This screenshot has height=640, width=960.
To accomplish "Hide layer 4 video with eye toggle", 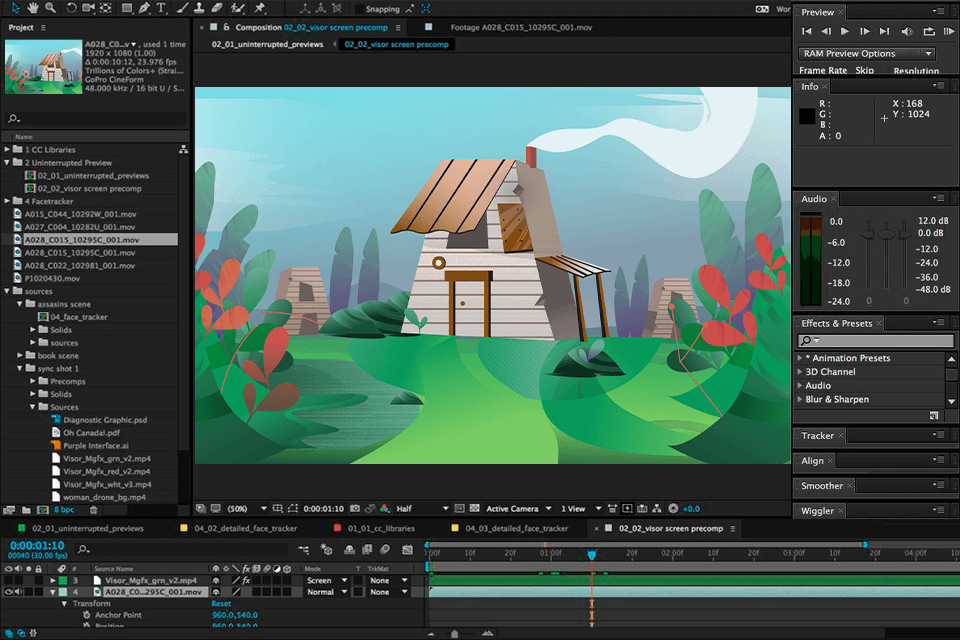I will 9,592.
